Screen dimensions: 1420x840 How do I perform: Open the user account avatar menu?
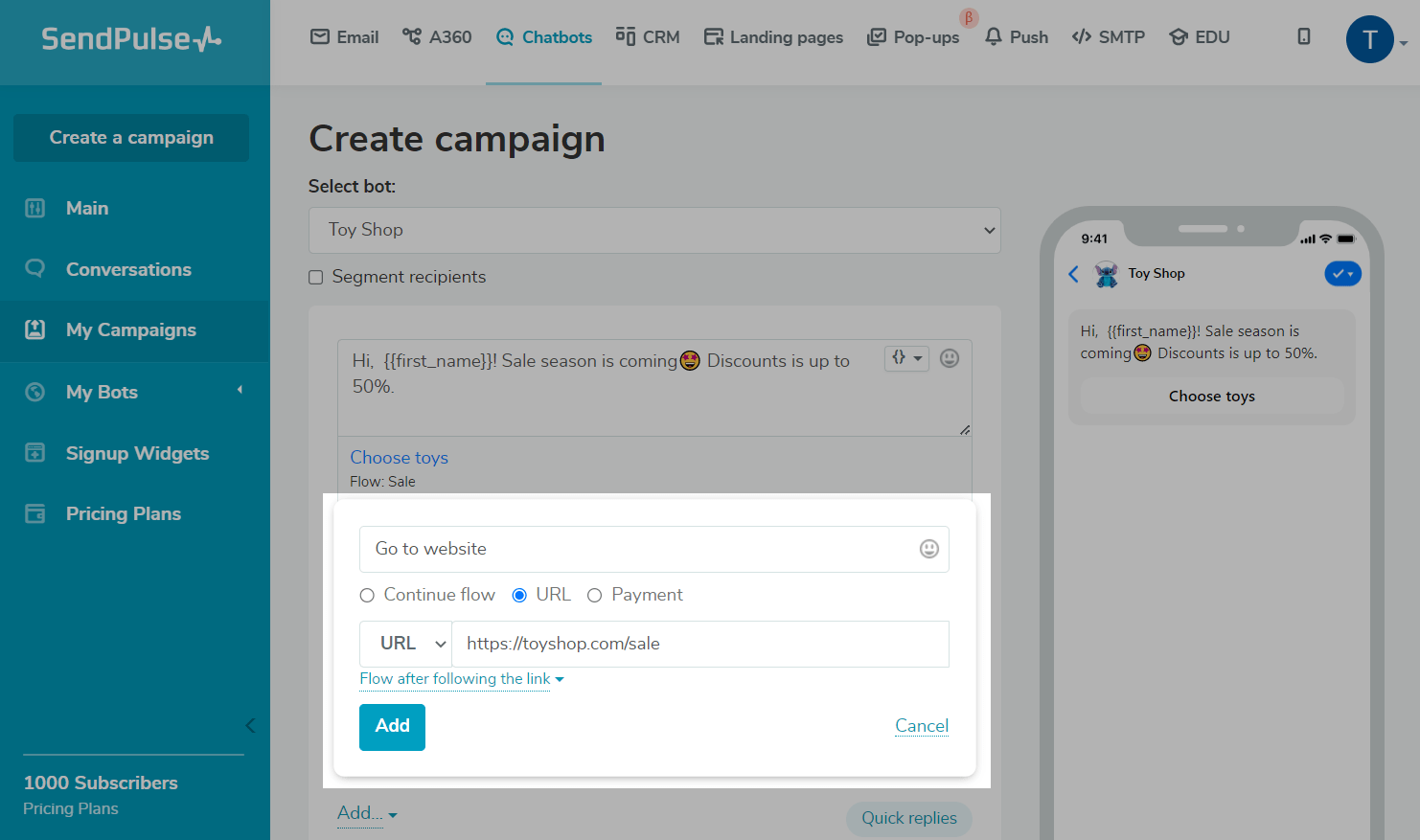coord(1369,40)
